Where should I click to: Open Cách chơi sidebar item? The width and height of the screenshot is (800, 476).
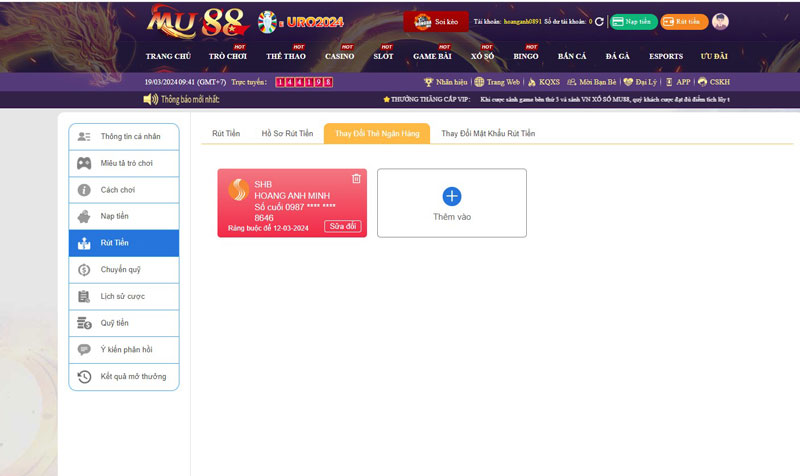point(124,190)
